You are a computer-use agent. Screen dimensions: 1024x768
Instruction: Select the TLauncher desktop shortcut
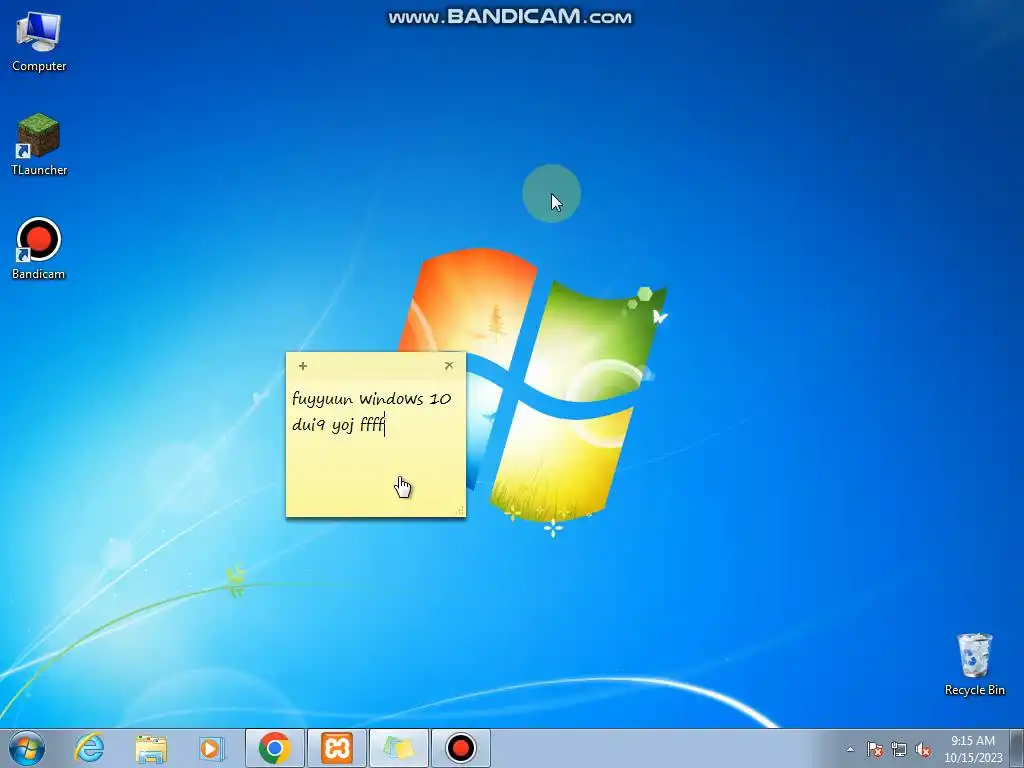pos(39,145)
